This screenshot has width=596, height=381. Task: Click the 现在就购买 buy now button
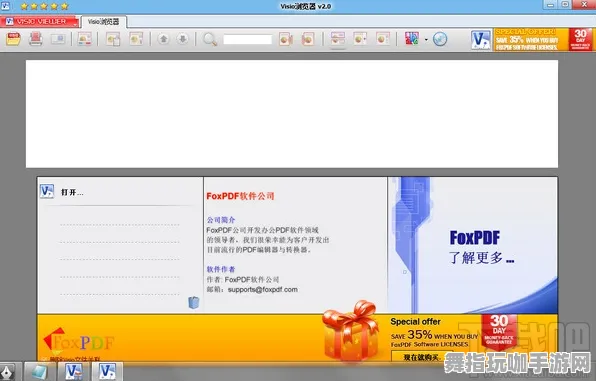tap(422, 357)
